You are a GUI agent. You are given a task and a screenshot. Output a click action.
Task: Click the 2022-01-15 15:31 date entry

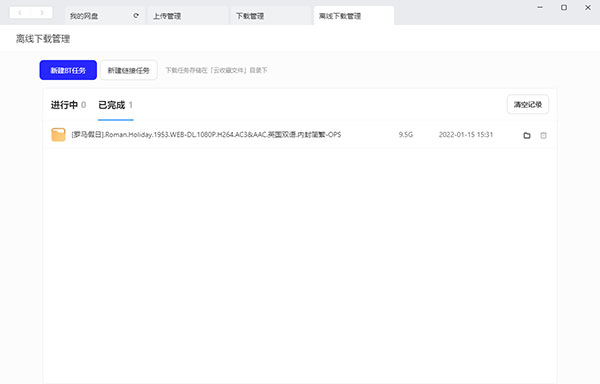pos(466,135)
